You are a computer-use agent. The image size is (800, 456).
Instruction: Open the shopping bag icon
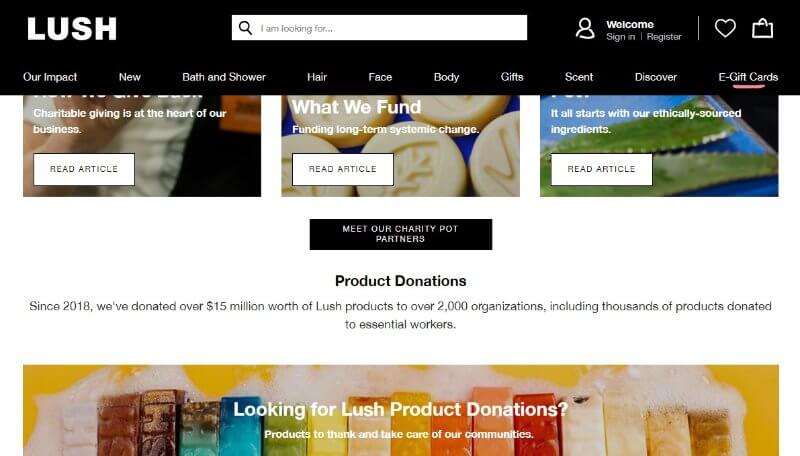coord(762,28)
